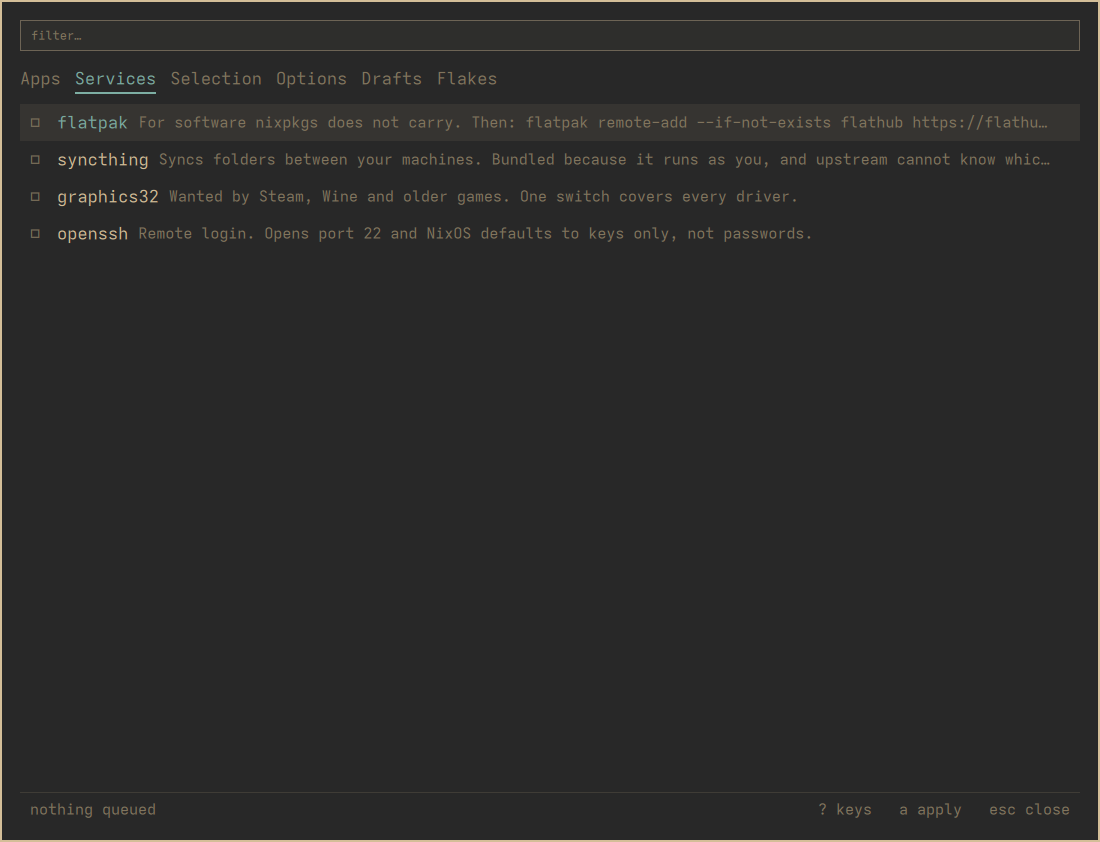Viewport: 1100px width, 842px height.
Task: Enable the openssh checkbox
Action: [35, 234]
